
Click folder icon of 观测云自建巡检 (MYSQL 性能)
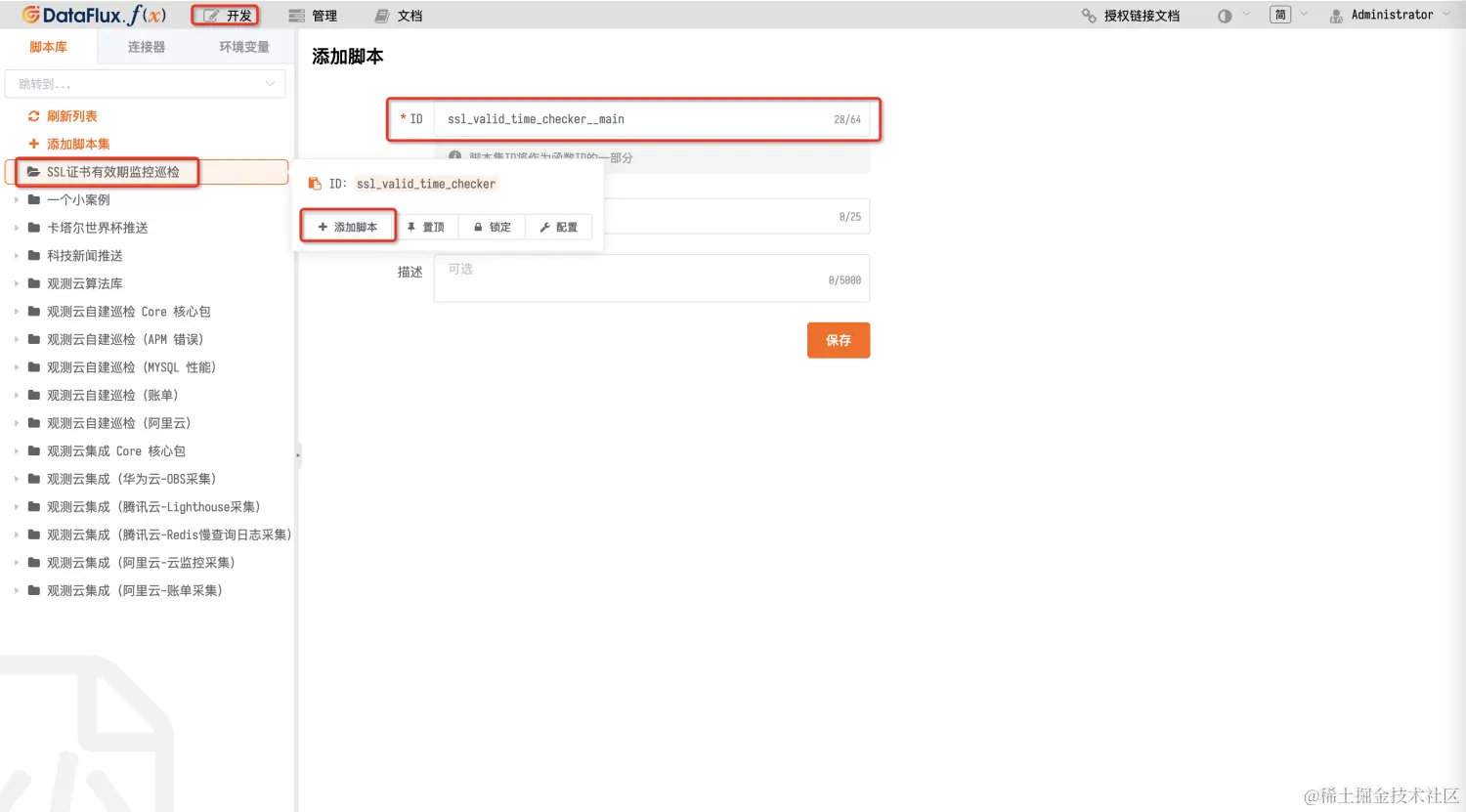tap(34, 367)
